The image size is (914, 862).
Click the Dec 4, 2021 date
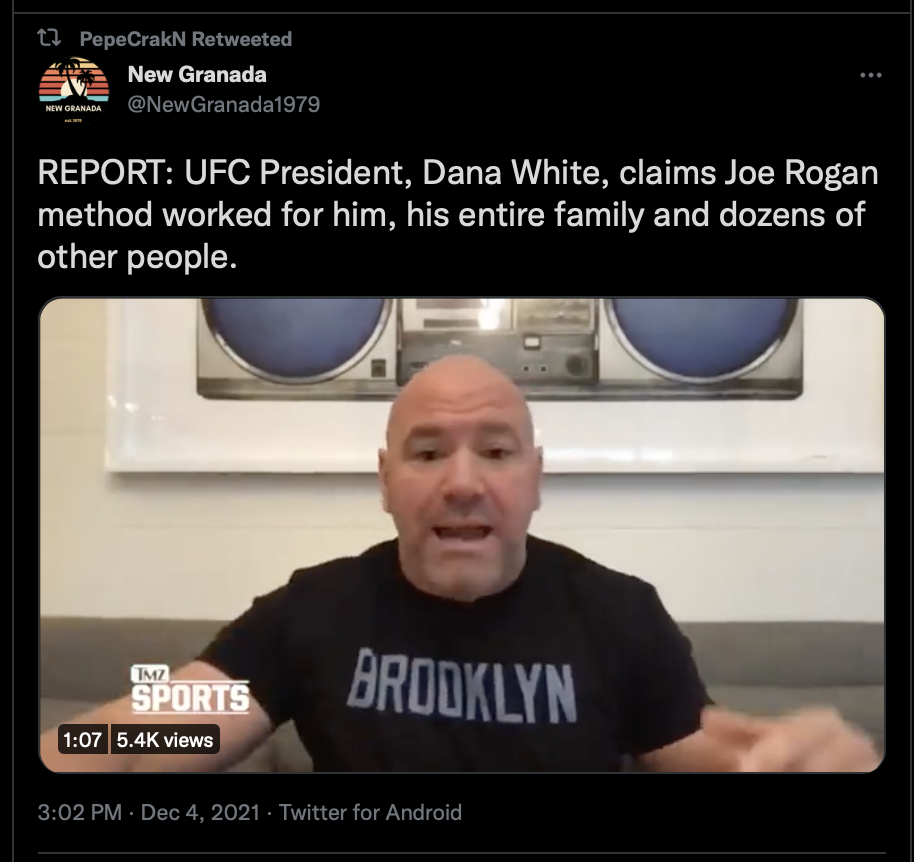pyautogui.click(x=200, y=812)
